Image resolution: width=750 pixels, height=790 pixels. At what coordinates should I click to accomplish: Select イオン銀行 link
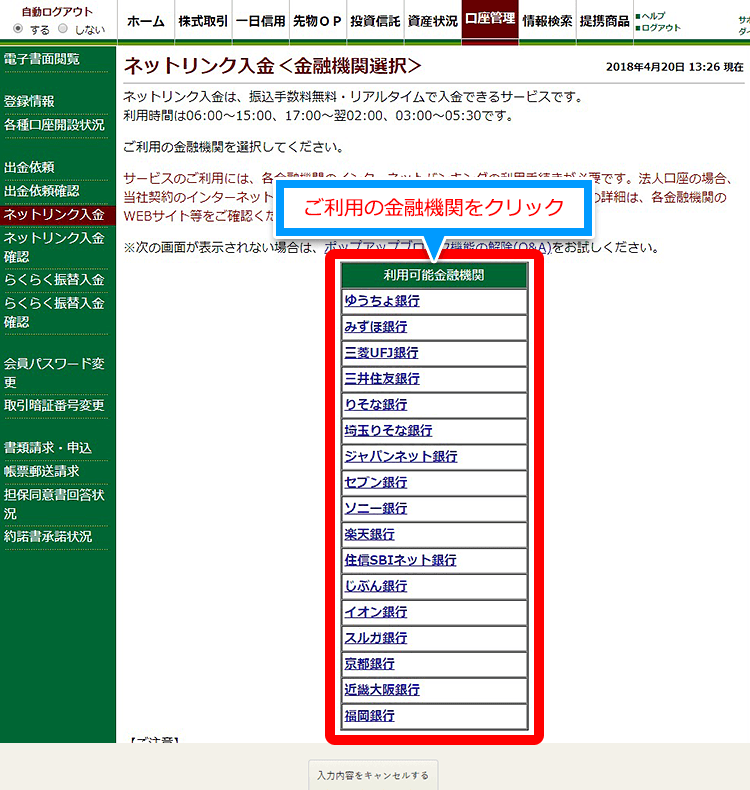[x=376, y=612]
